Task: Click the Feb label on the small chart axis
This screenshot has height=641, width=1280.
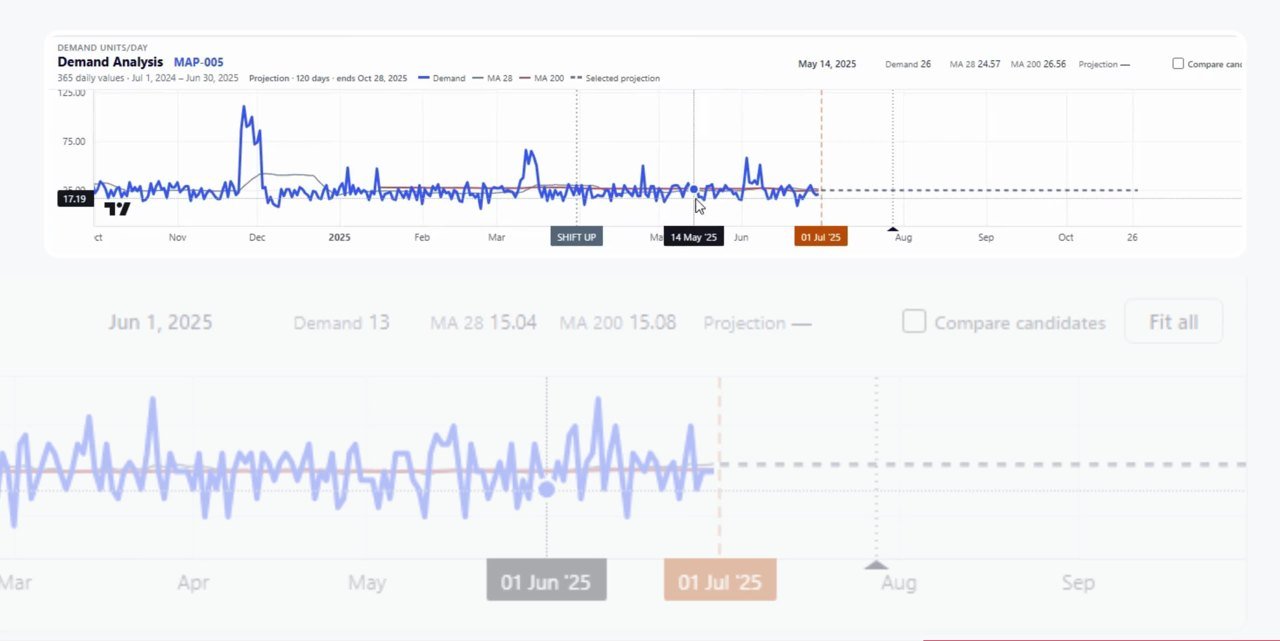Action: (422, 237)
